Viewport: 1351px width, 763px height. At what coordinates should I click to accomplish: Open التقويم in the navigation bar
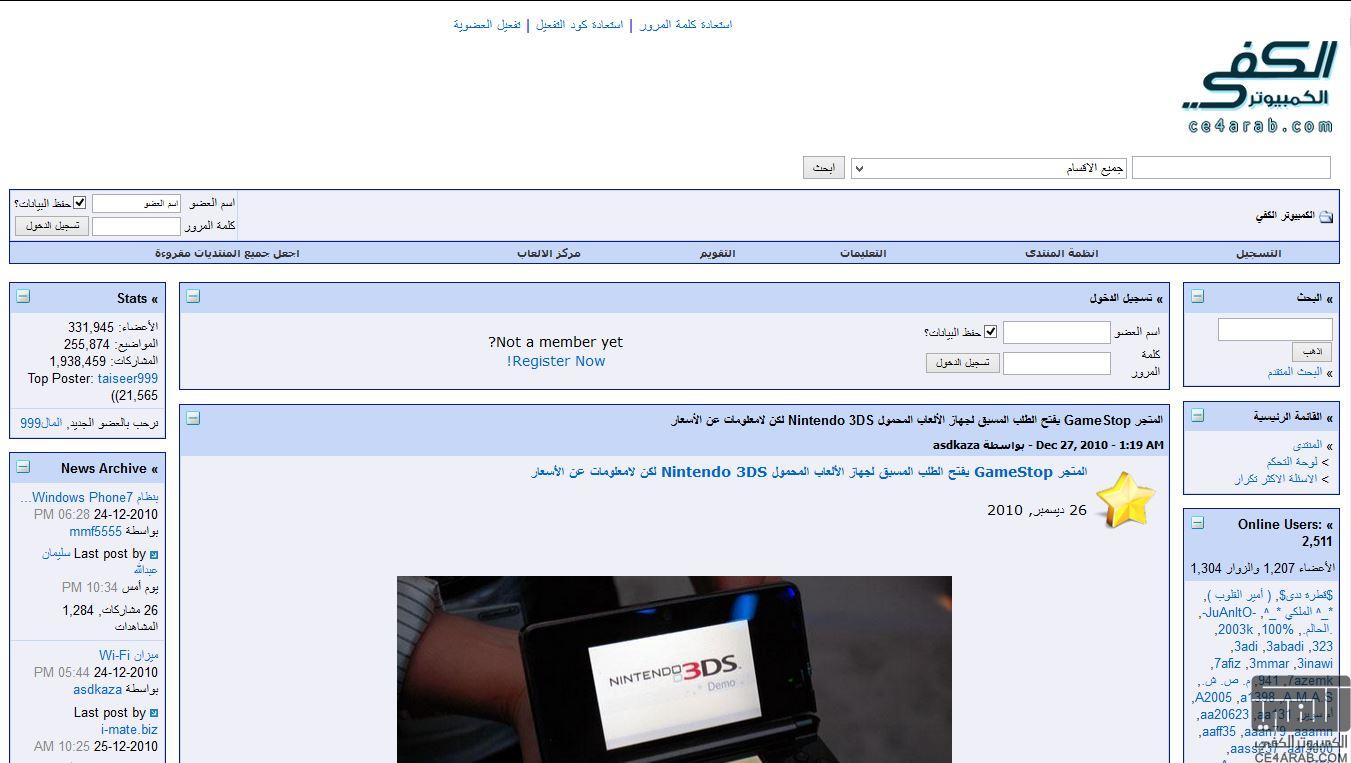pyautogui.click(x=717, y=253)
